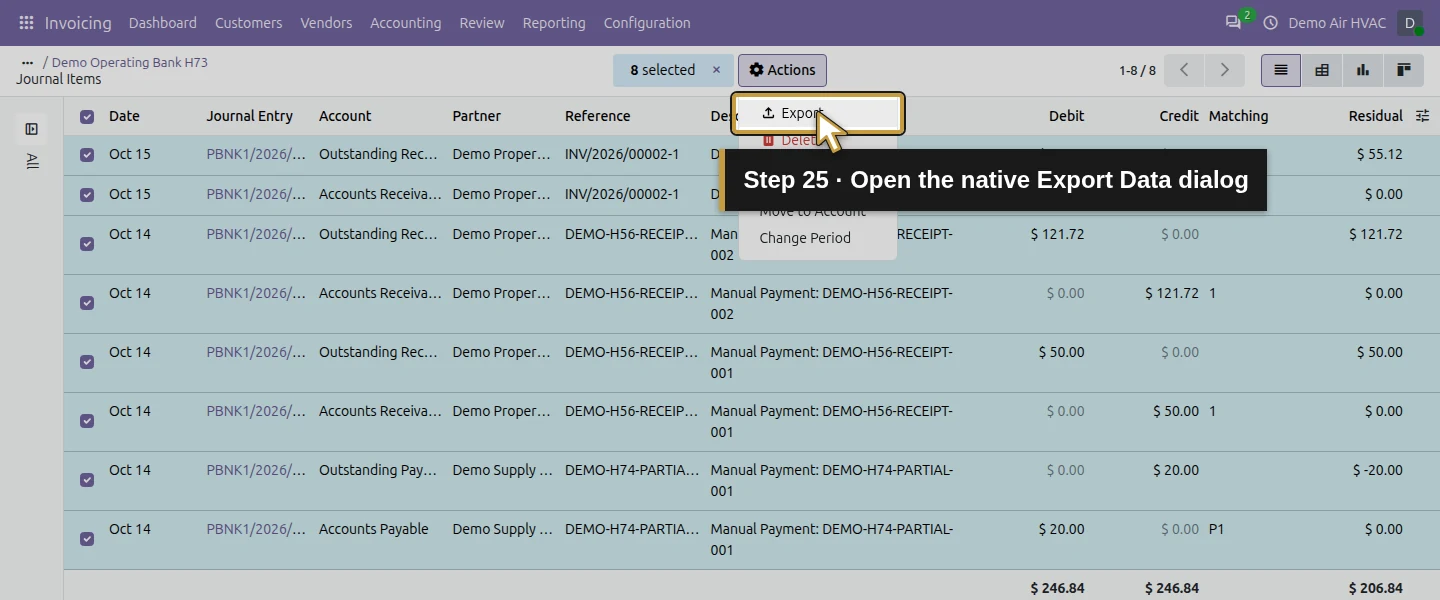This screenshot has height=600, width=1440.
Task: Uncheck the $ 50.00 debit row checkbox
Action: click(x=87, y=362)
